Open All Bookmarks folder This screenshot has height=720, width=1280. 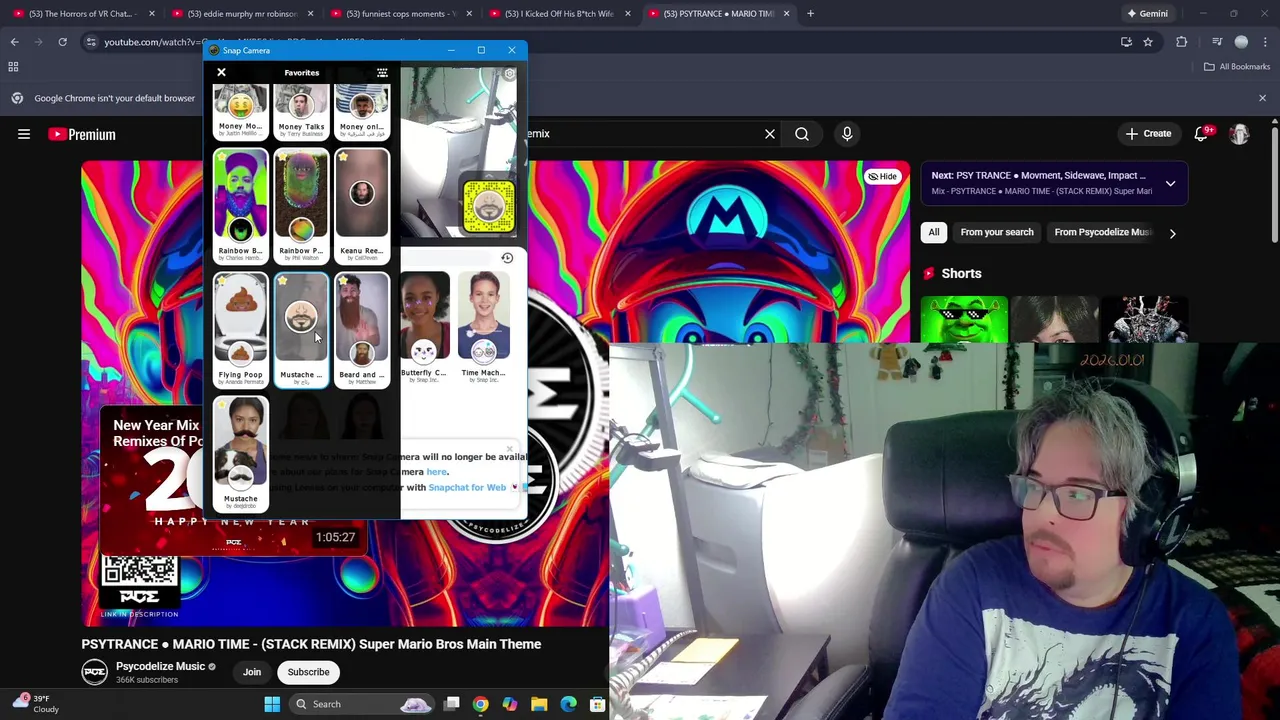(1236, 67)
